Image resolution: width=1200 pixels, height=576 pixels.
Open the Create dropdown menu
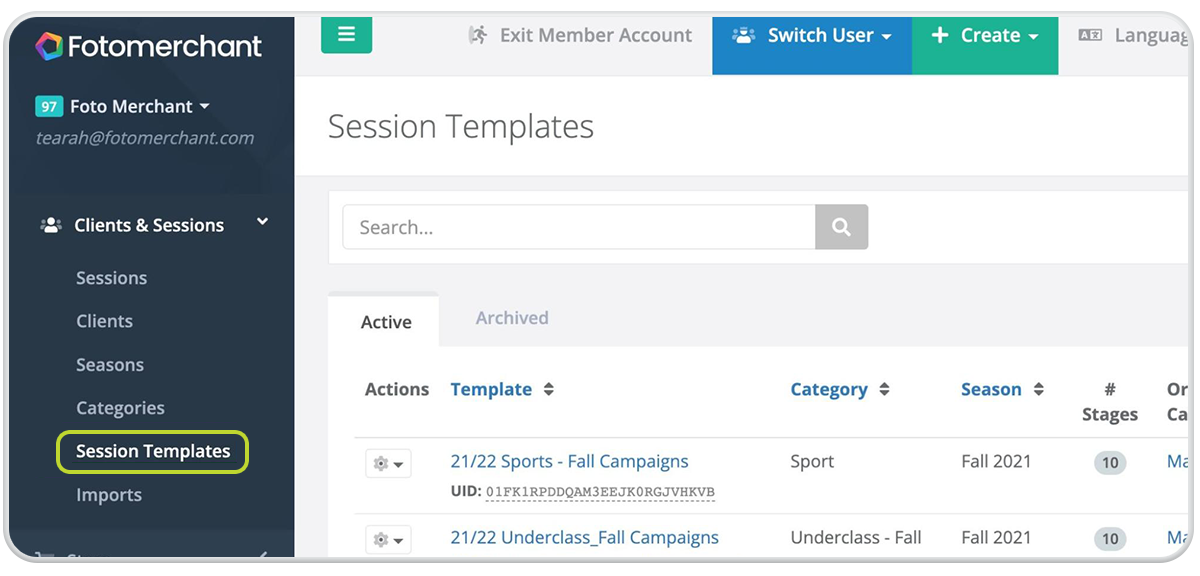tap(985, 36)
